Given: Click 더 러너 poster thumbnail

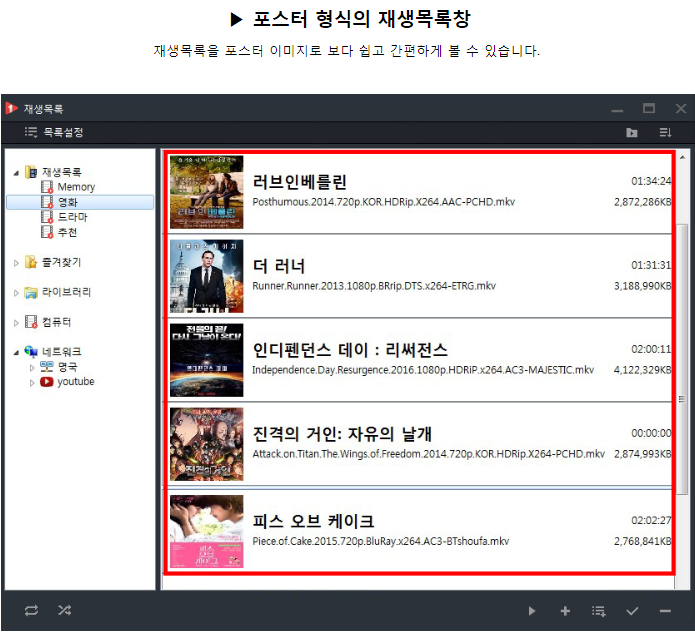Looking at the screenshot, I should [207, 276].
